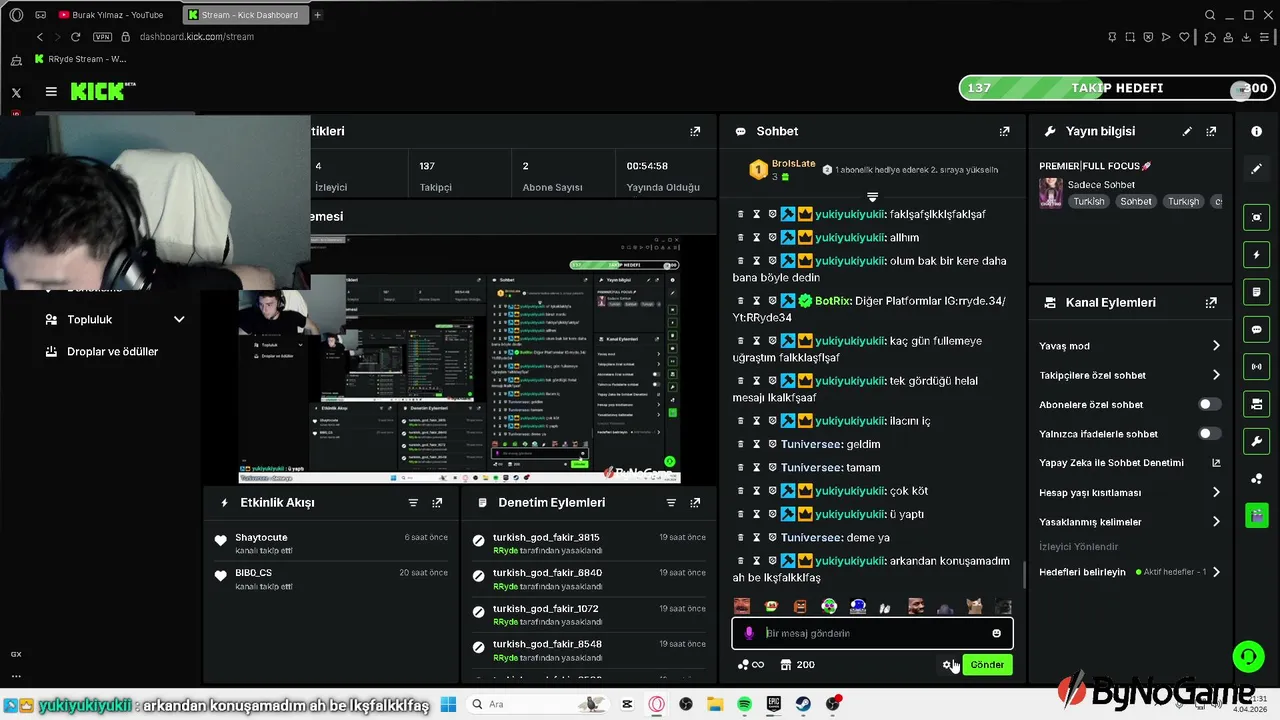This screenshot has width=1280, height=720.
Task: Filter the Denetim Eylemleri list
Action: (x=671, y=503)
